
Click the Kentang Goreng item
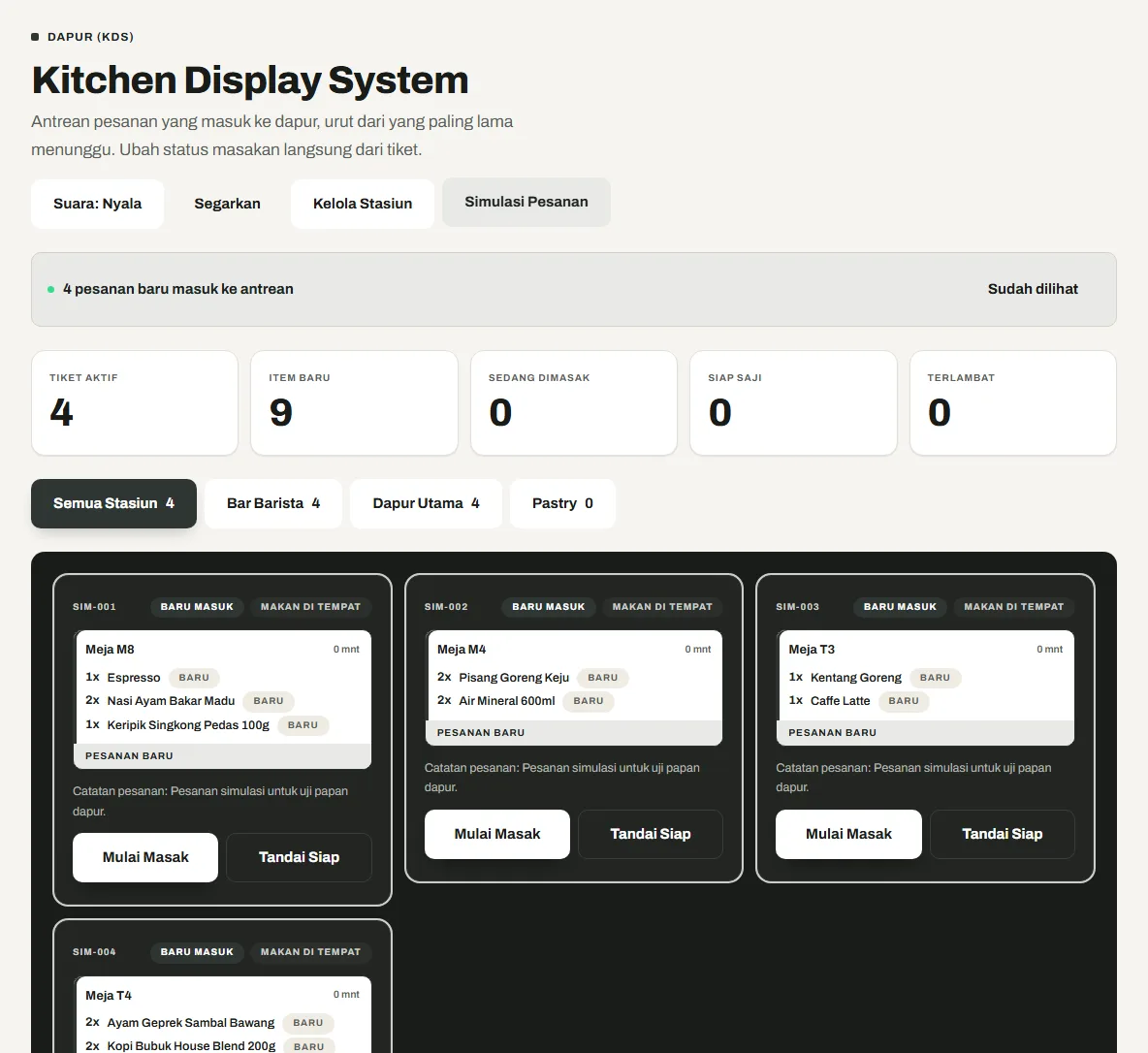[x=856, y=678]
